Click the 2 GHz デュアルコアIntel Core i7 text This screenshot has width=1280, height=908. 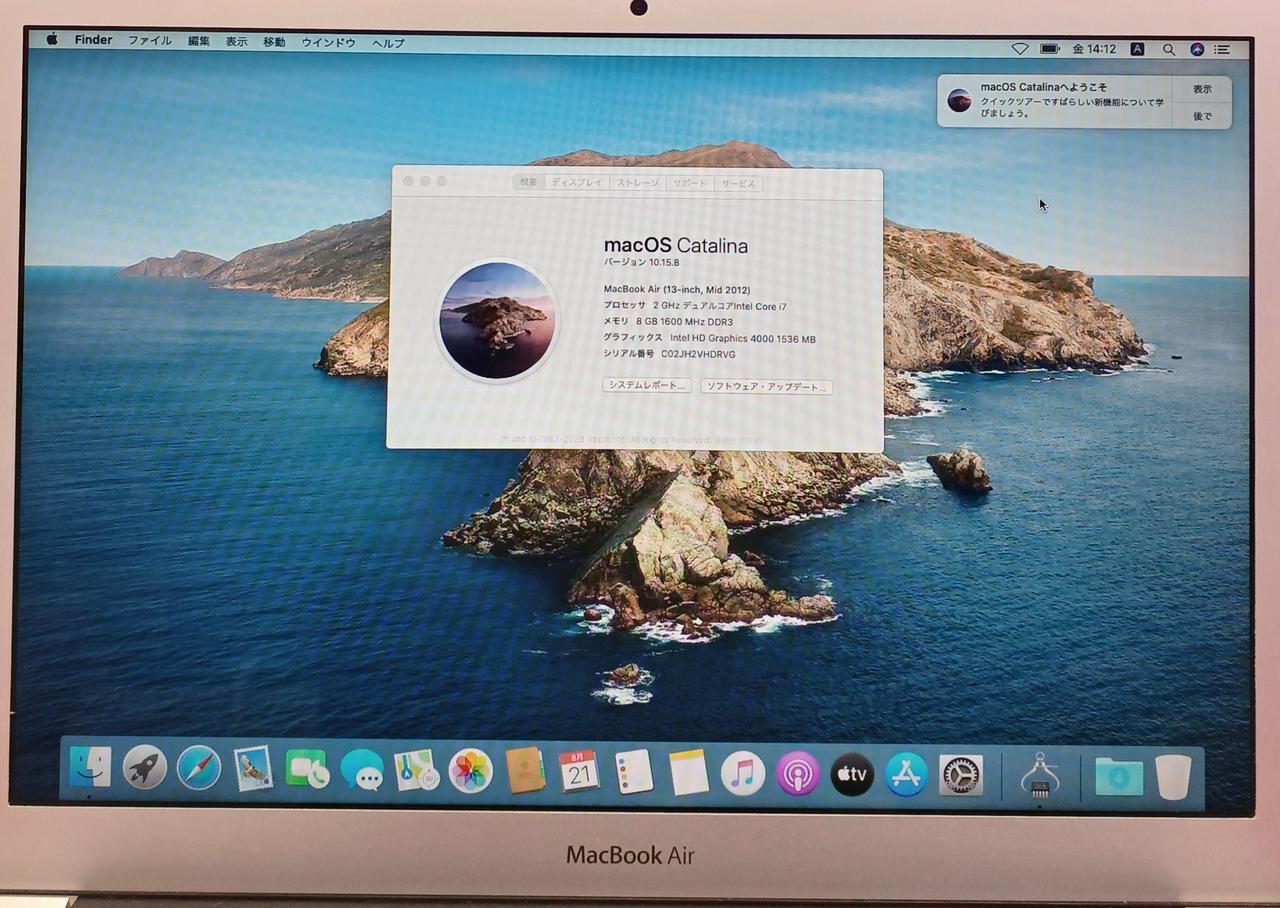point(720,306)
